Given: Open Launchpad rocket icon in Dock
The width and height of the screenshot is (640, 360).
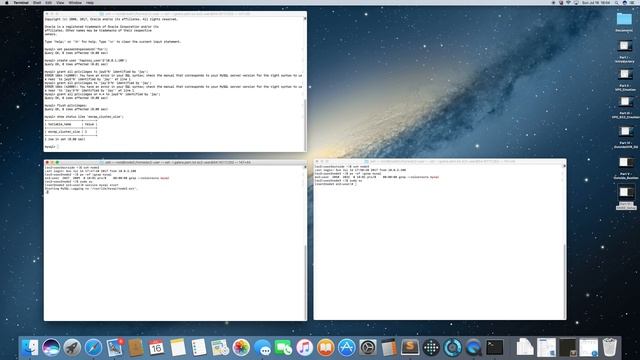Looking at the screenshot, I should pos(72,348).
